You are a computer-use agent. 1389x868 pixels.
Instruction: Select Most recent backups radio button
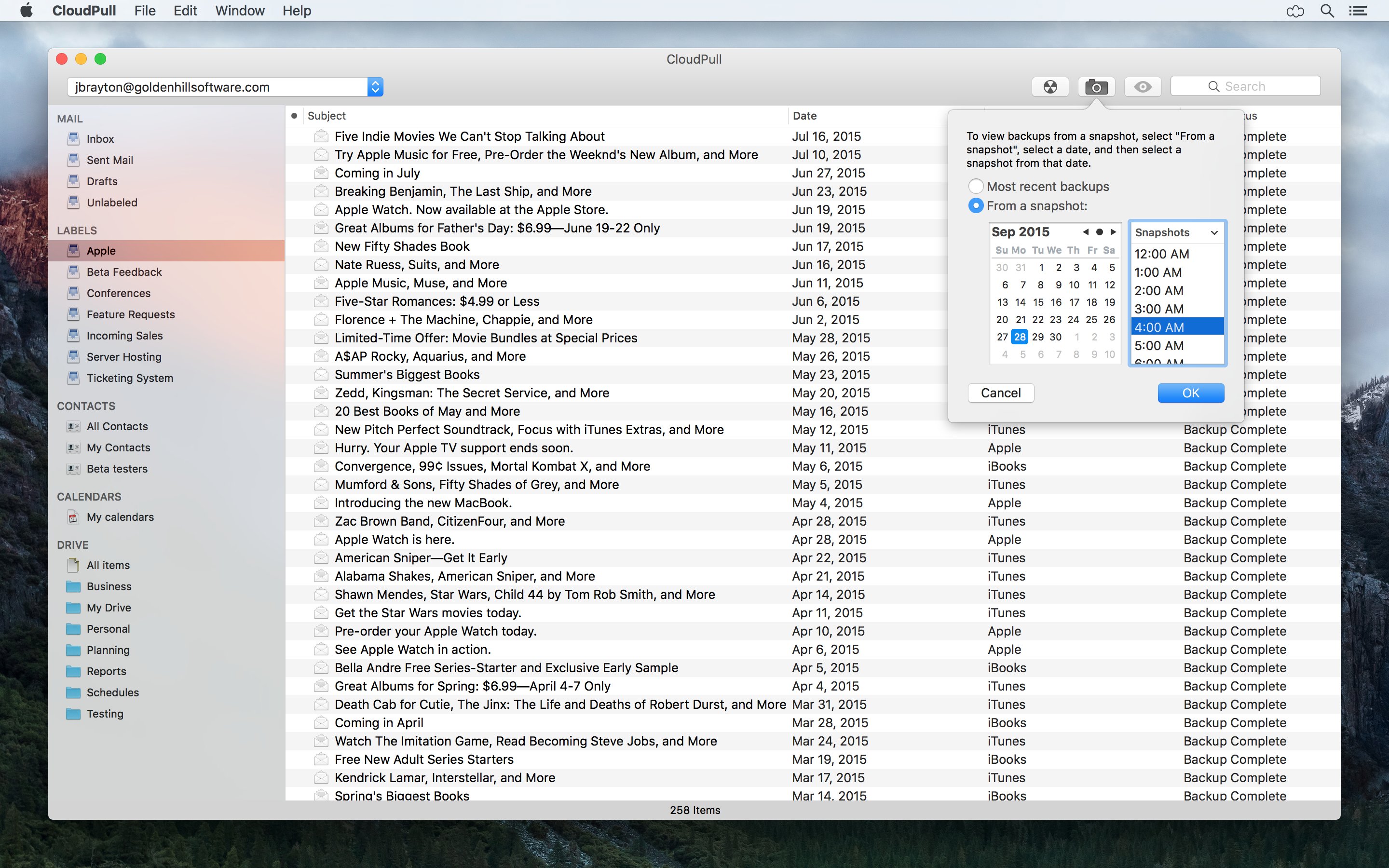point(976,187)
